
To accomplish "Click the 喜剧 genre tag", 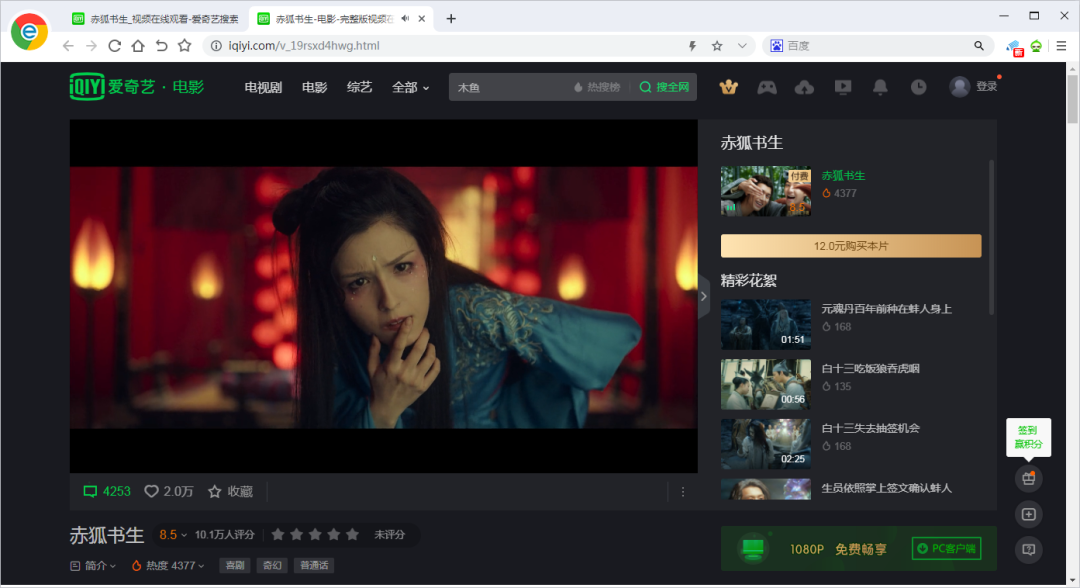I will (x=235, y=565).
